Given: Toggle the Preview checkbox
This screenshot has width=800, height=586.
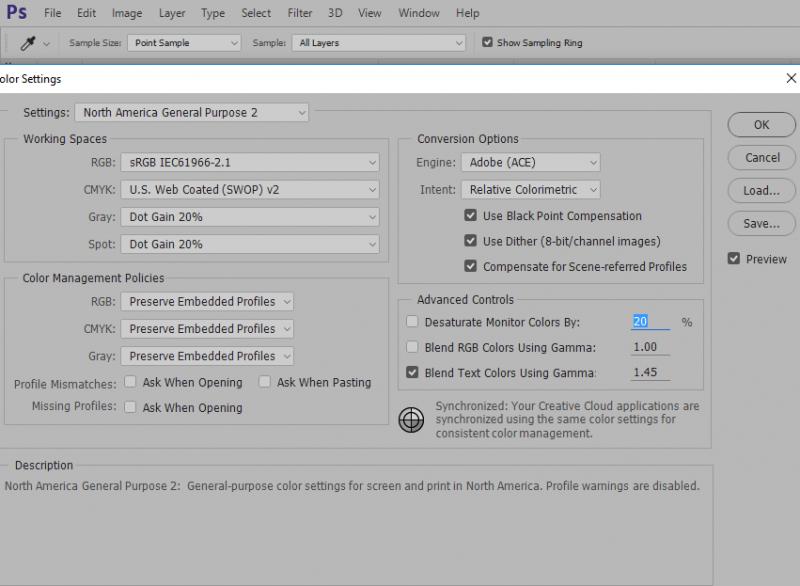Looking at the screenshot, I should click(734, 259).
